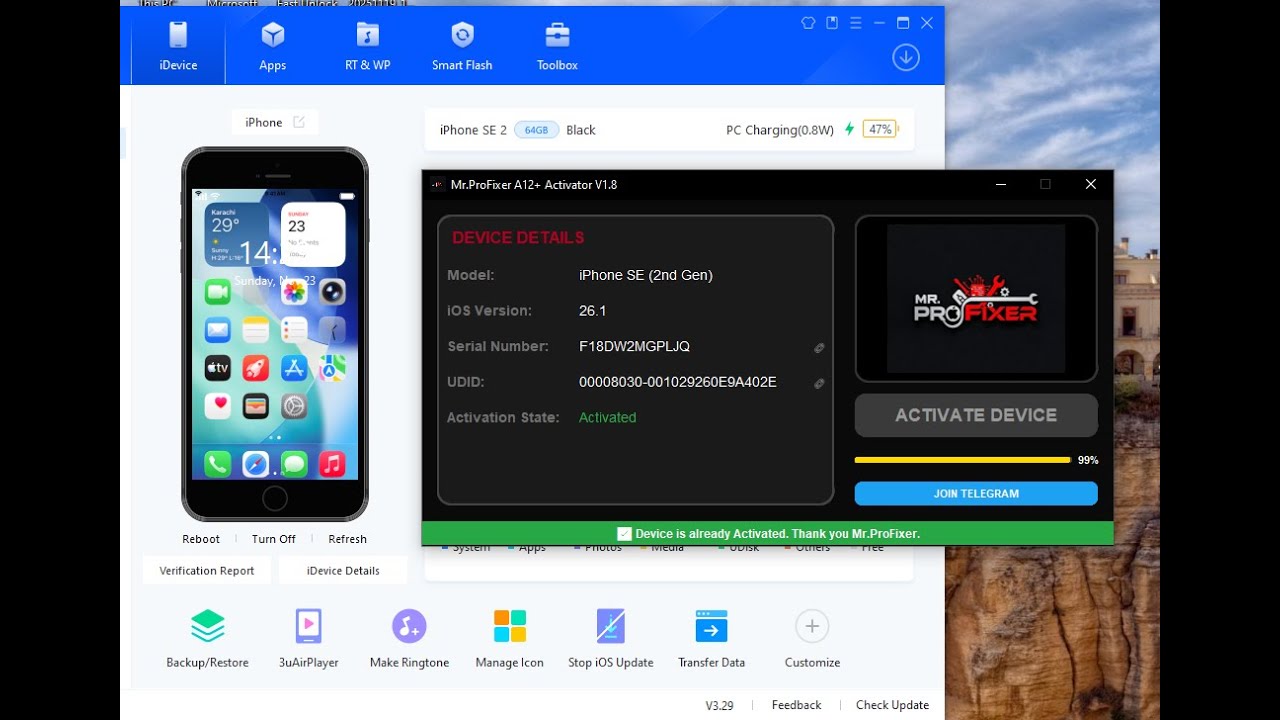This screenshot has height=720, width=1280.
Task: Click iPhone SE 2 device name text
Action: click(x=473, y=130)
